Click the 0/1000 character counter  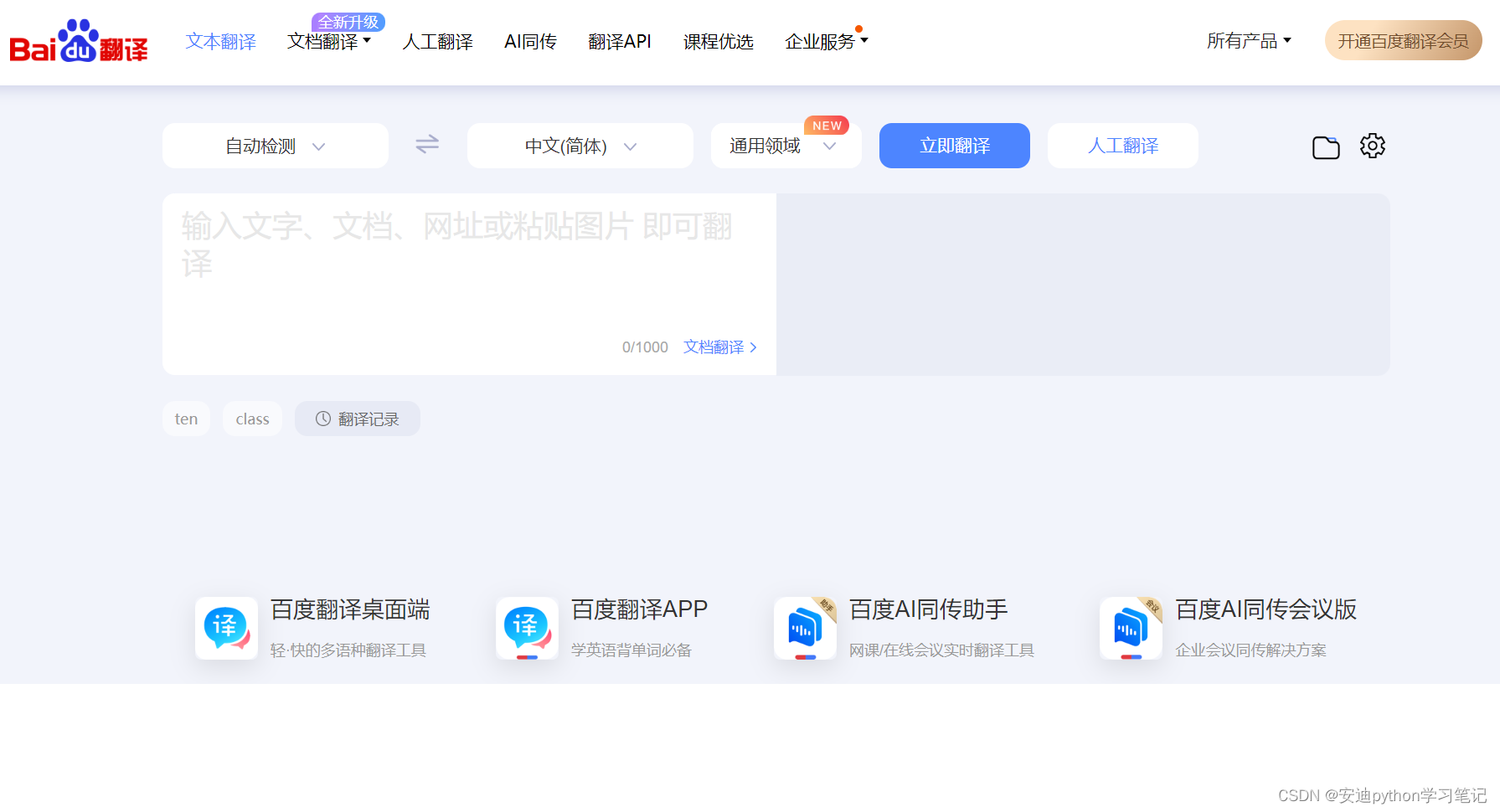coord(645,347)
